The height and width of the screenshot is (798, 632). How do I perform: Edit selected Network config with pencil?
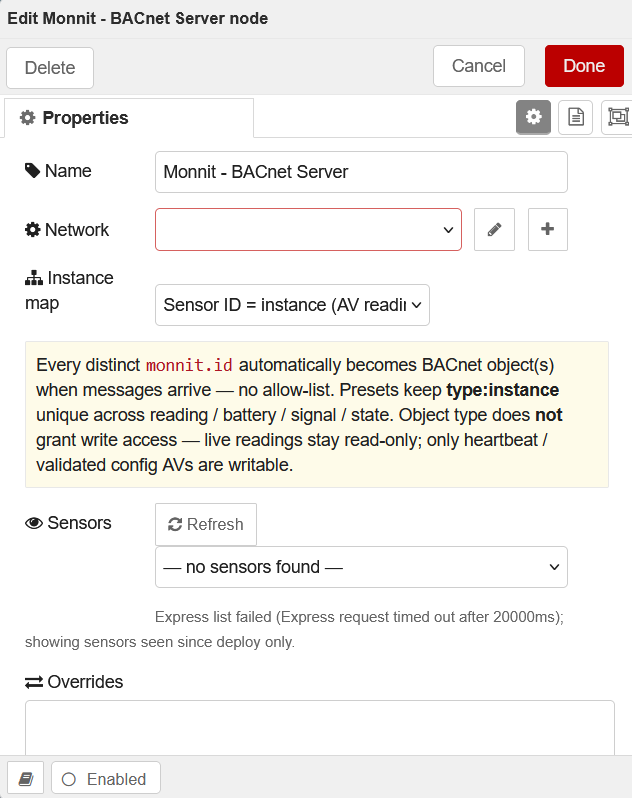[494, 230]
